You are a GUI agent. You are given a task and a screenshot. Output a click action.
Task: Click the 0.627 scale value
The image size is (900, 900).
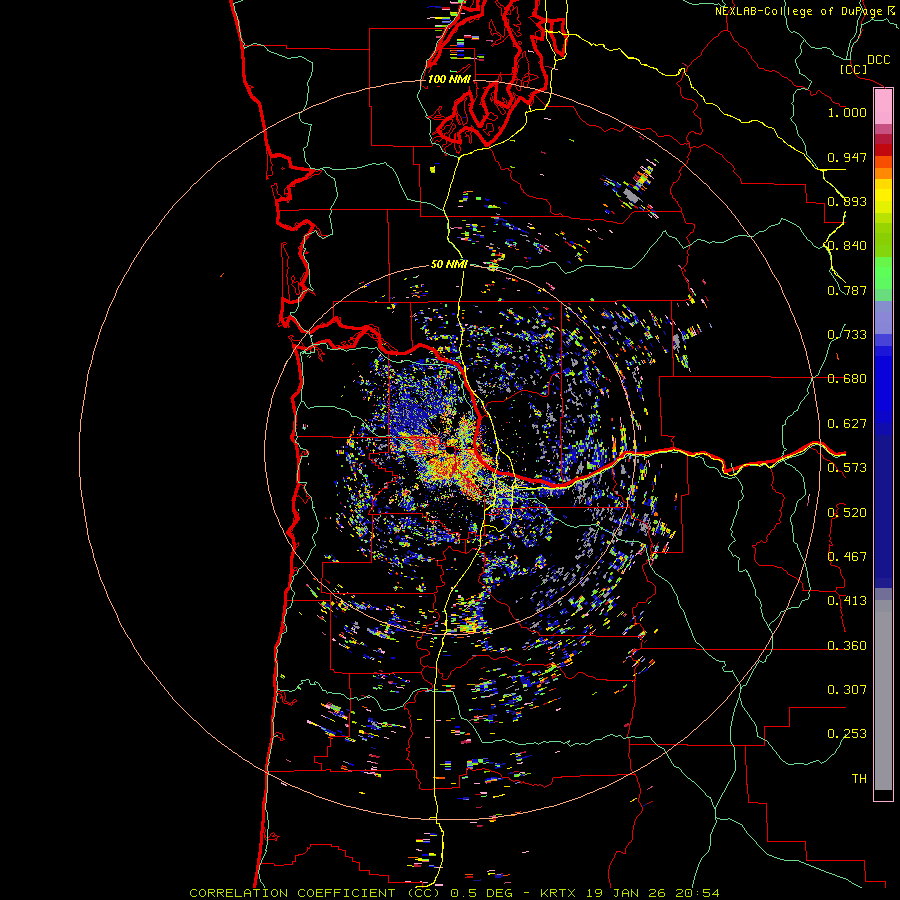pos(847,424)
